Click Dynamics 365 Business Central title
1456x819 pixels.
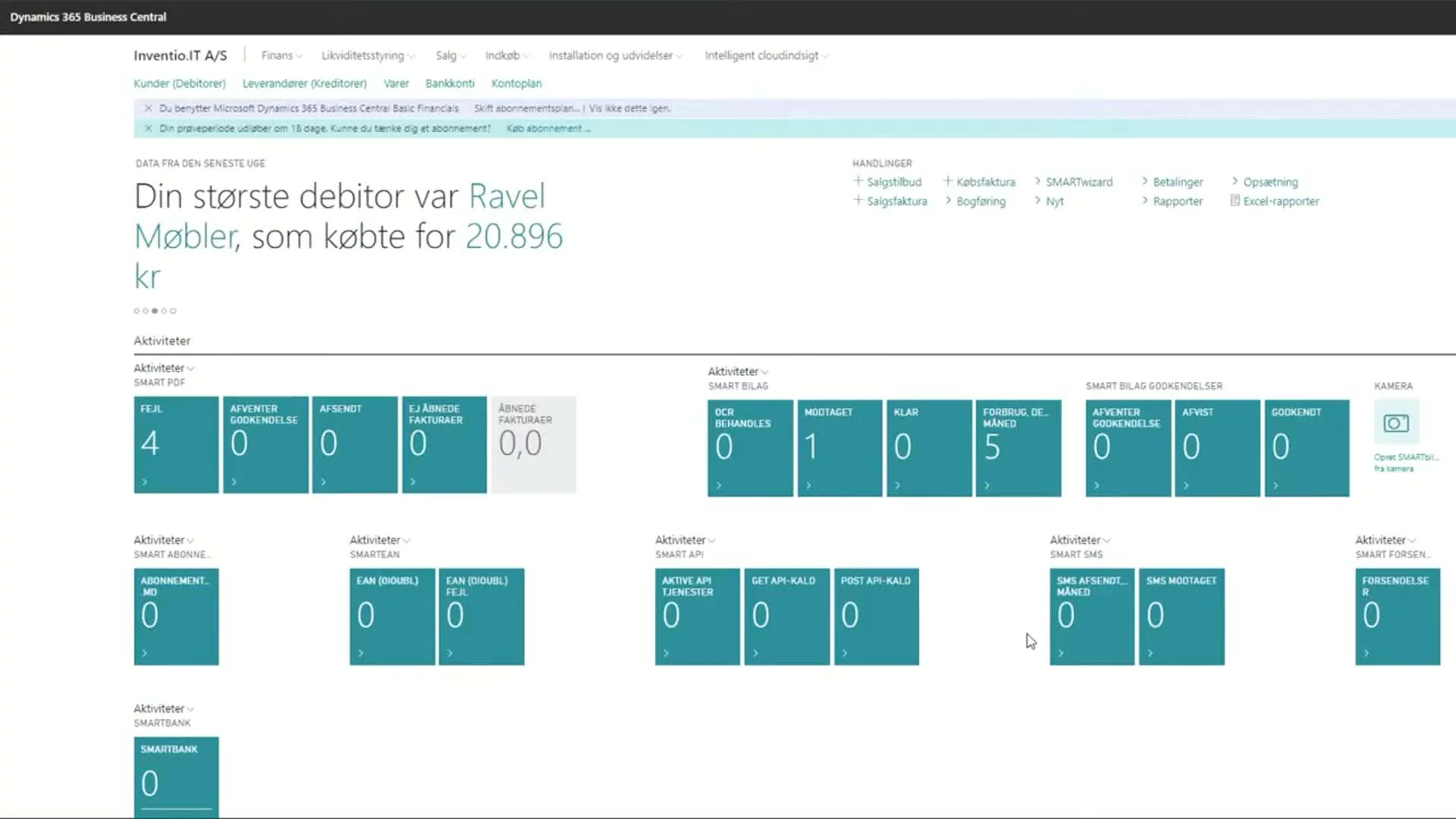(x=88, y=17)
